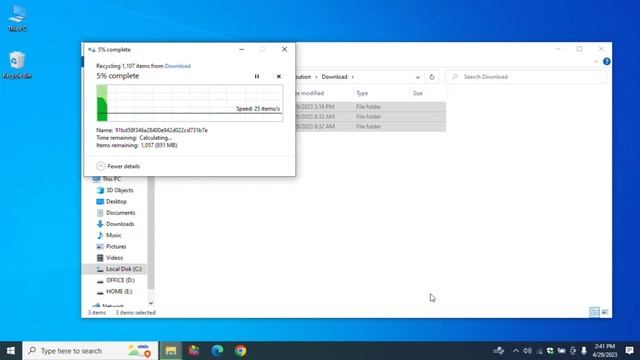640x360 pixels.
Task: Open the notification center
Action: [629, 351]
